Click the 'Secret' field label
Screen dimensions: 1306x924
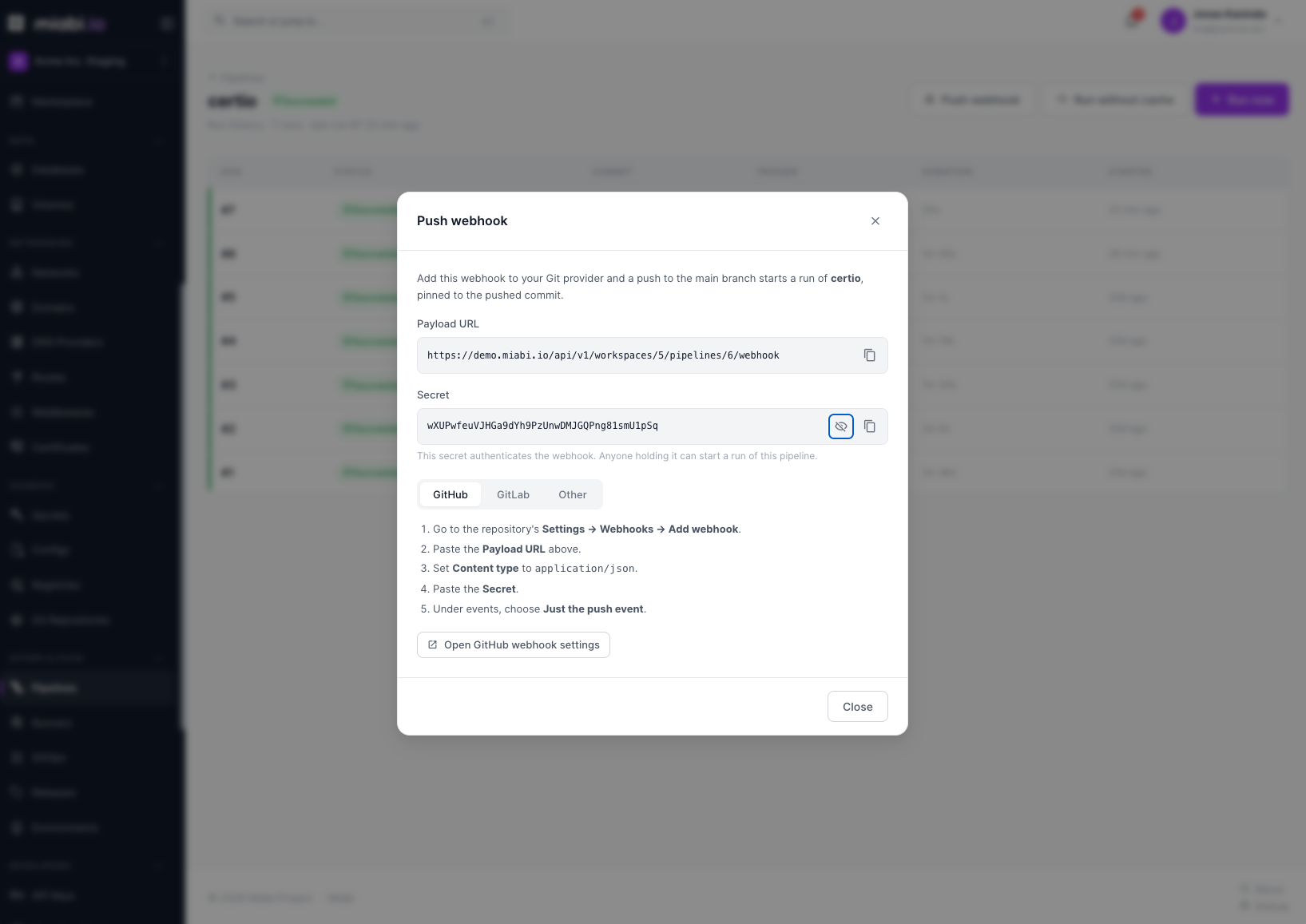coord(433,395)
